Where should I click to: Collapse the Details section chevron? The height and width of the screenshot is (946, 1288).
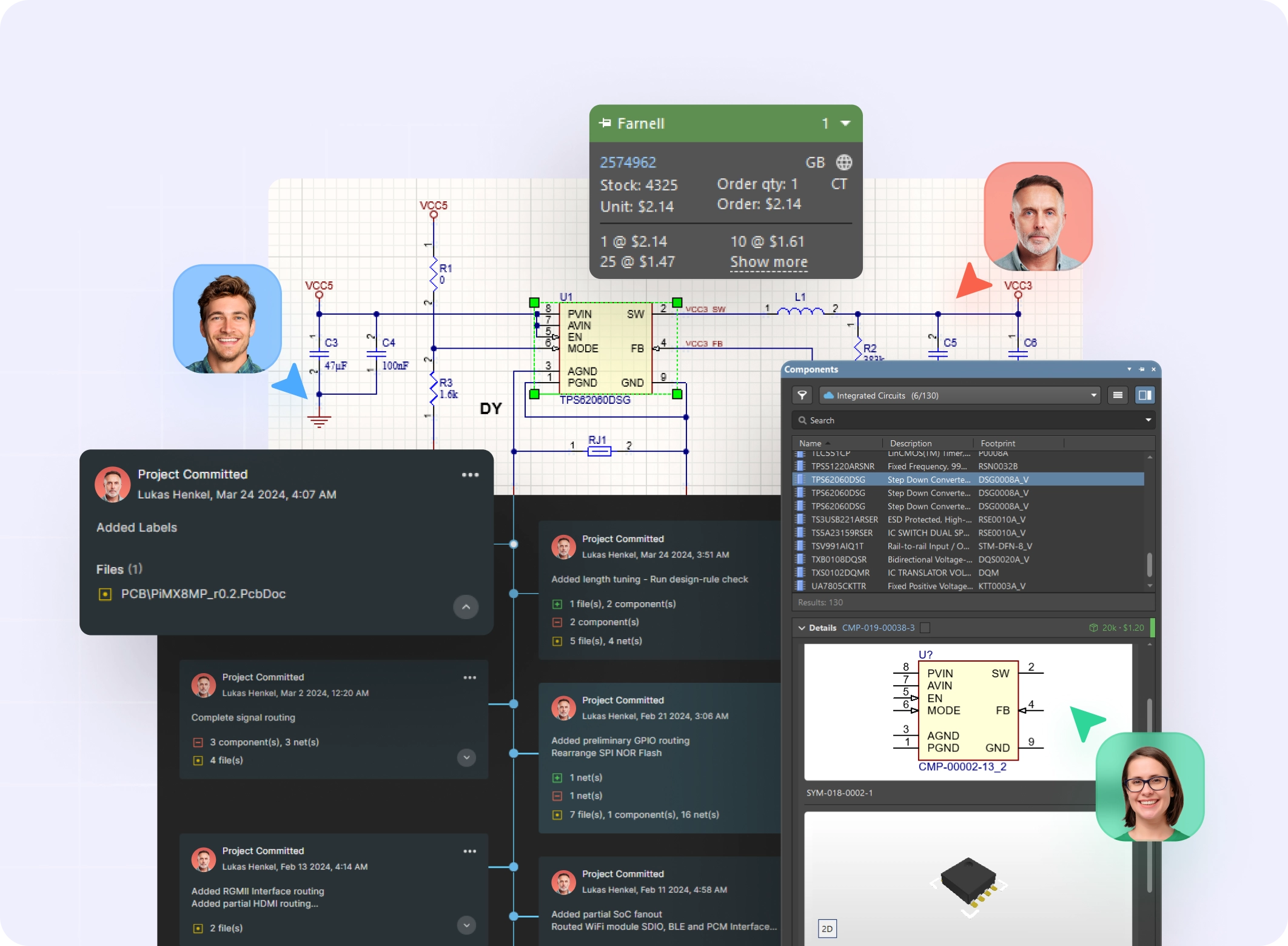point(802,628)
